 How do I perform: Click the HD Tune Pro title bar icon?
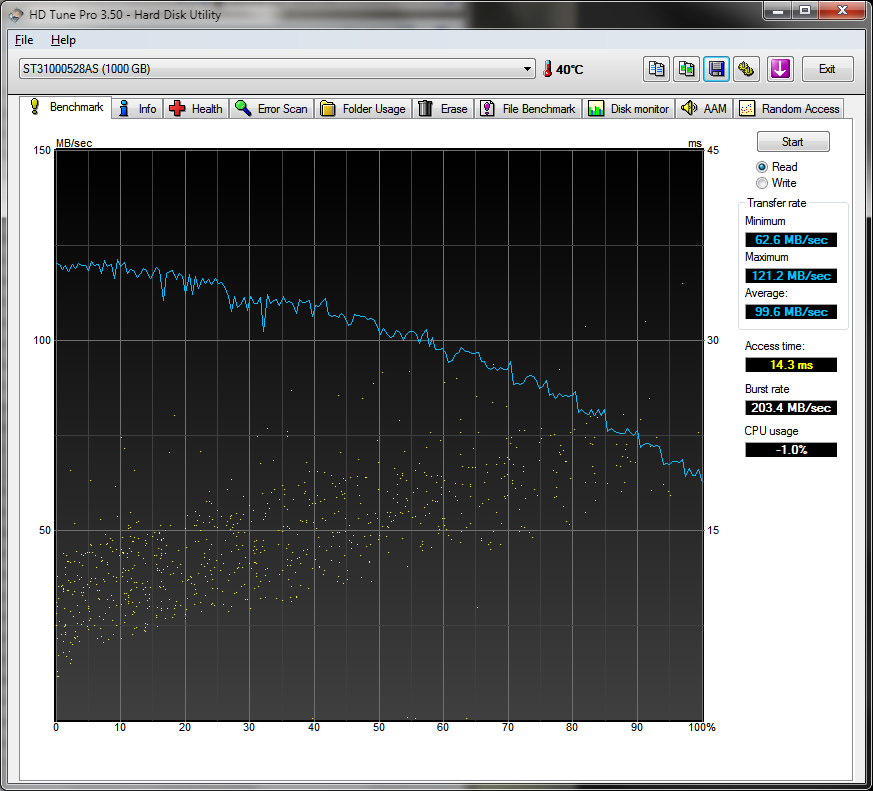(14, 13)
